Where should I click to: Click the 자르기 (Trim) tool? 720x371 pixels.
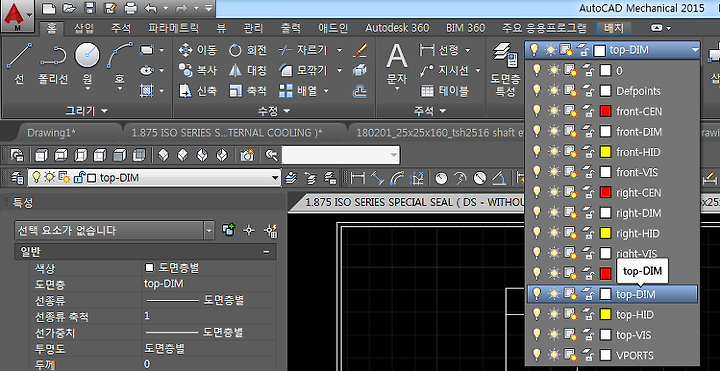pyautogui.click(x=305, y=50)
